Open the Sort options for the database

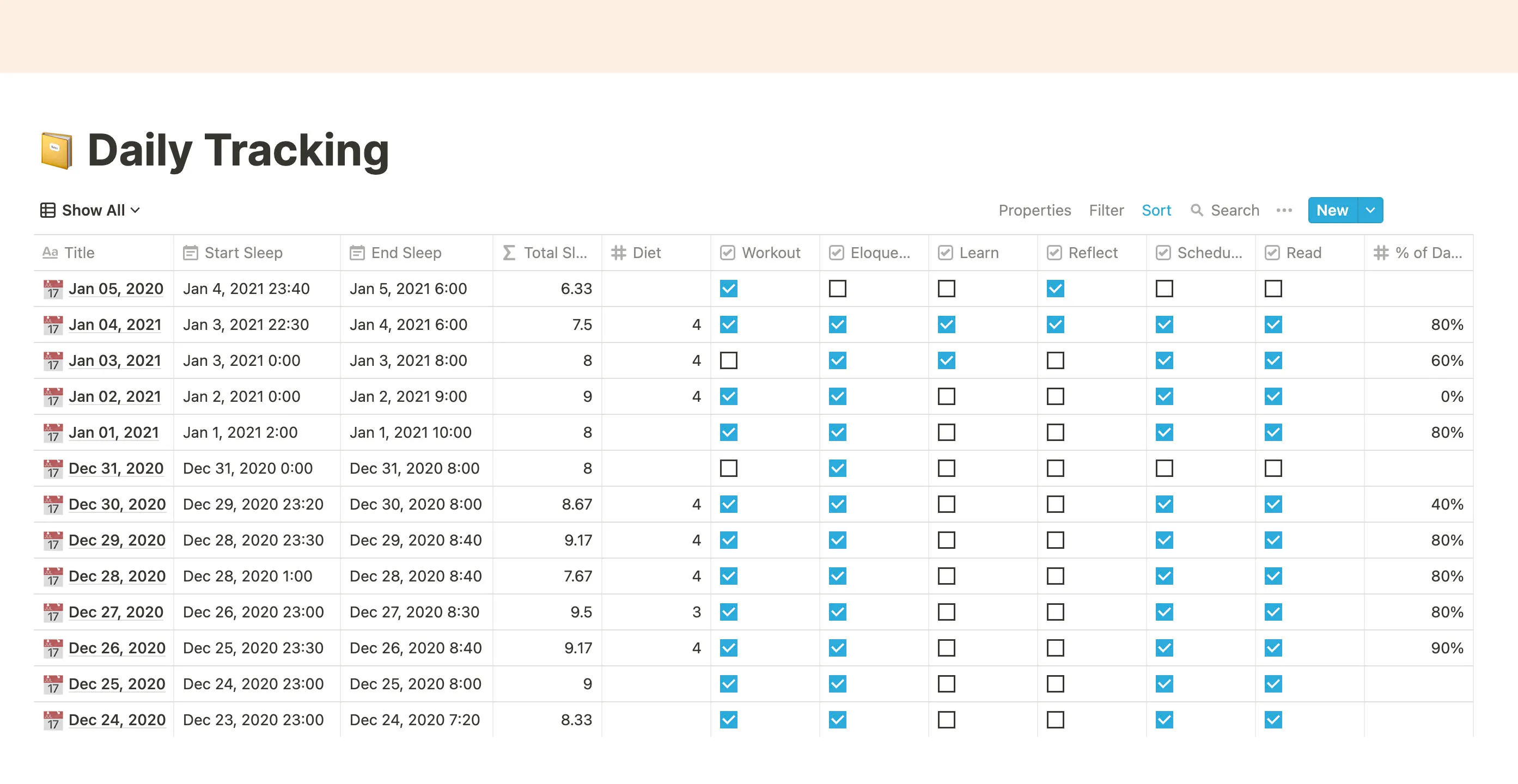1156,210
